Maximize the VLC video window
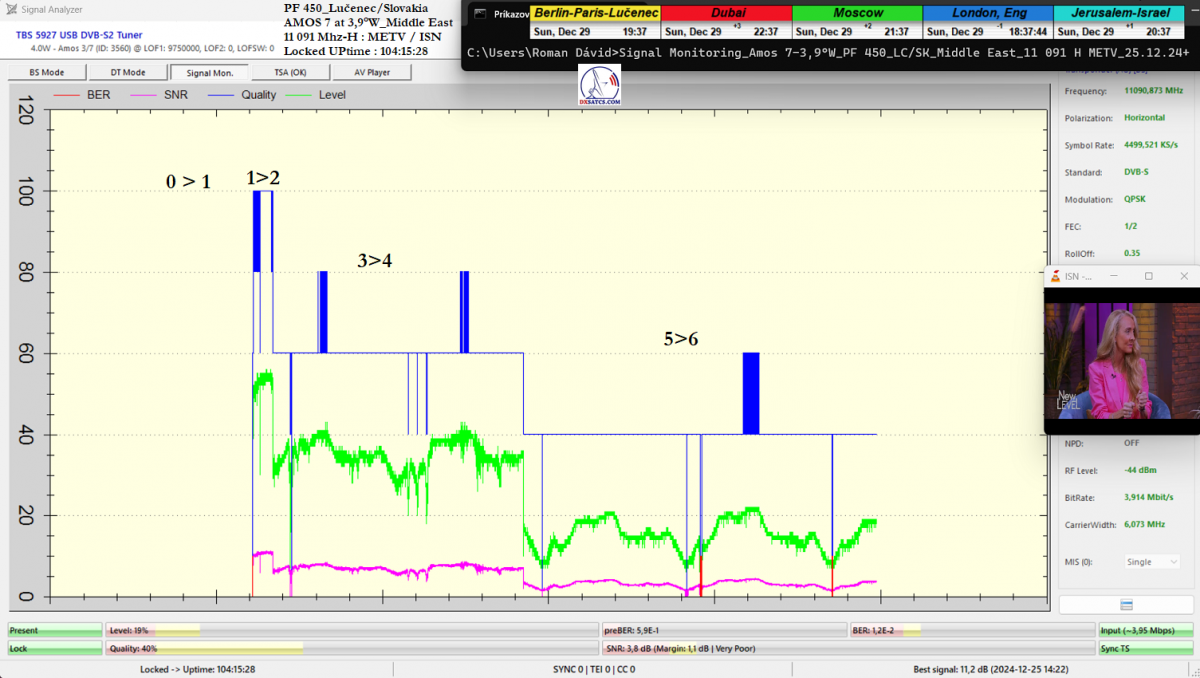Screen dimensions: 1200x678 (x=1148, y=276)
